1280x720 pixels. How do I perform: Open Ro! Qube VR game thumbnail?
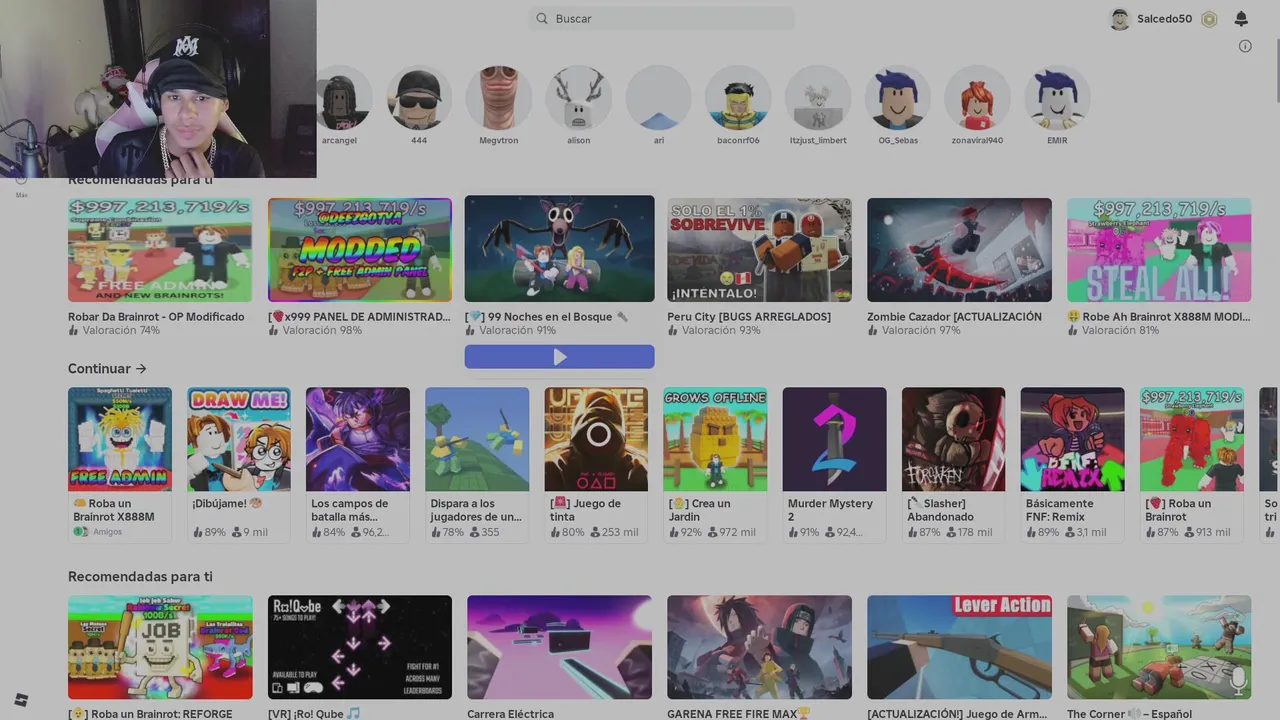(x=360, y=648)
